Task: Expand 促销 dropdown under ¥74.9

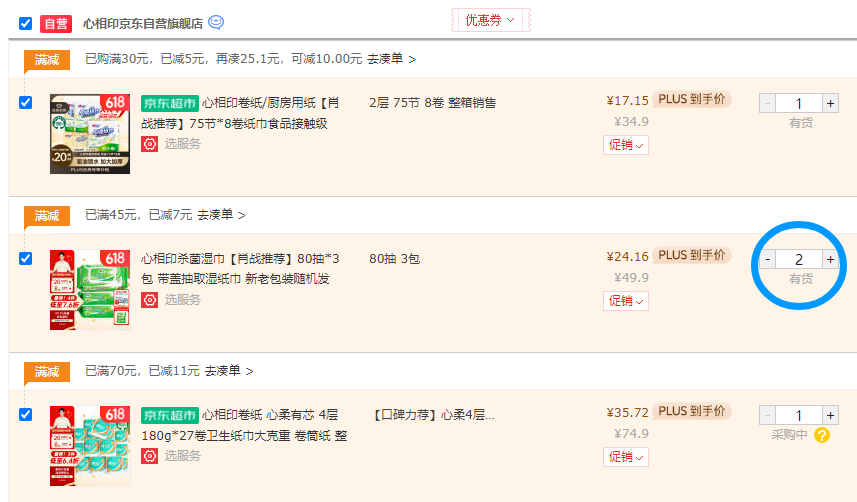Action: coord(626,457)
